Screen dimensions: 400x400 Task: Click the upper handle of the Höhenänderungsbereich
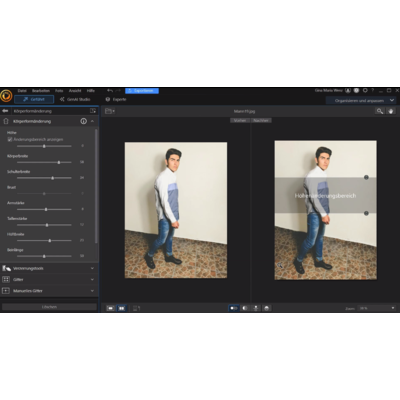coord(366,177)
